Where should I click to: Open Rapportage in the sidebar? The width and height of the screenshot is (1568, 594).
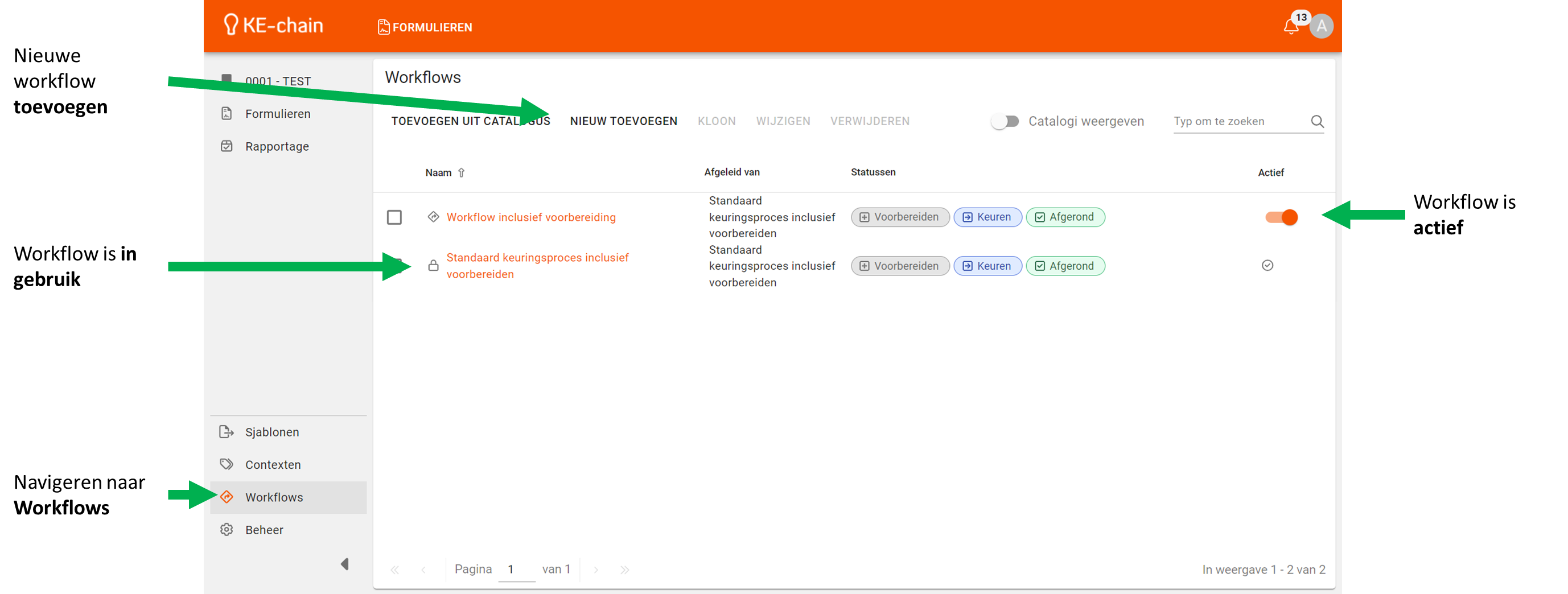point(277,147)
